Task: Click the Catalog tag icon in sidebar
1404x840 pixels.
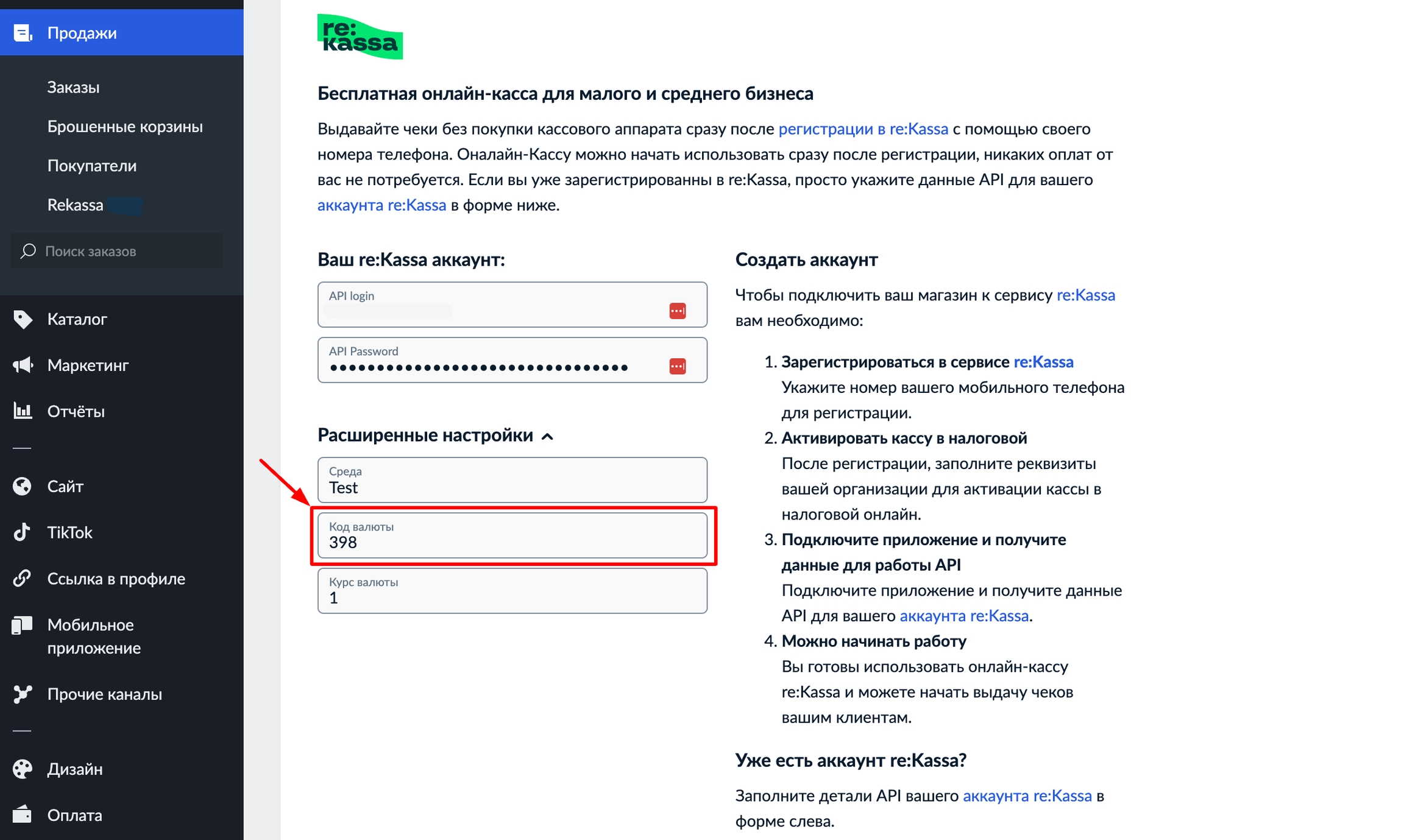Action: click(x=23, y=319)
